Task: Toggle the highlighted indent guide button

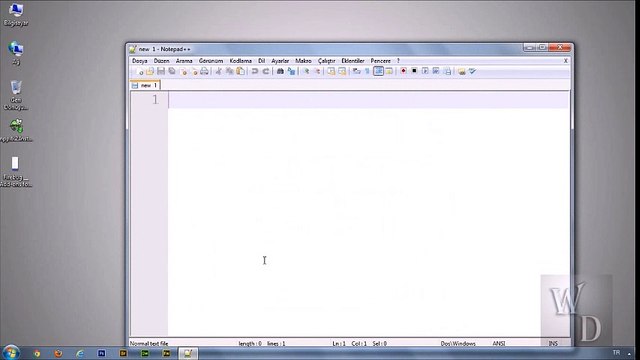Action: (378, 71)
